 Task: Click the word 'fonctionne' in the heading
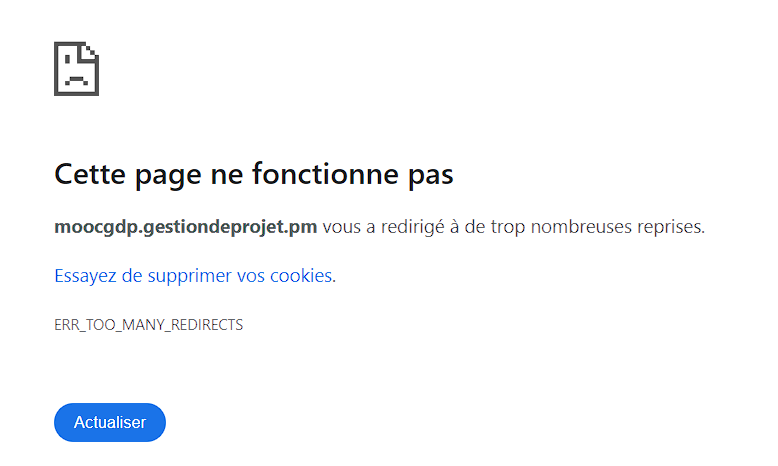[323, 175]
